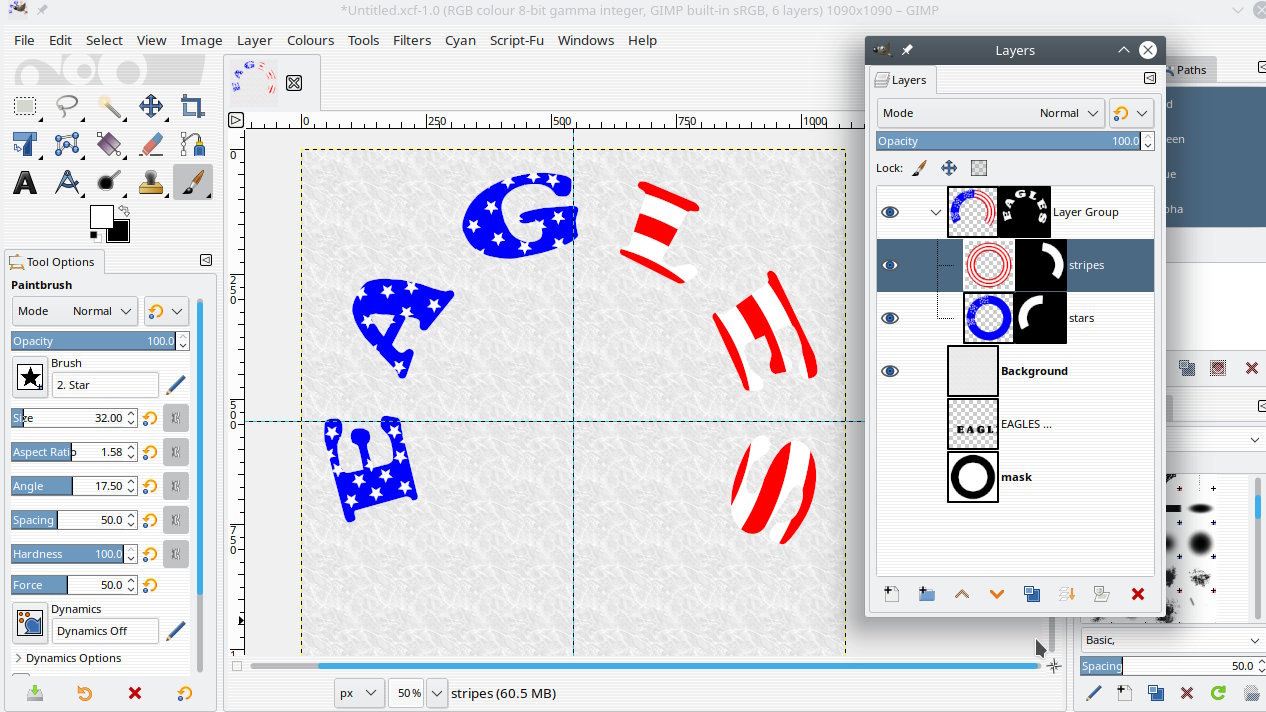The width and height of the screenshot is (1266, 712).
Task: Toggle link Aspect Ratio to brush native
Action: 176,452
